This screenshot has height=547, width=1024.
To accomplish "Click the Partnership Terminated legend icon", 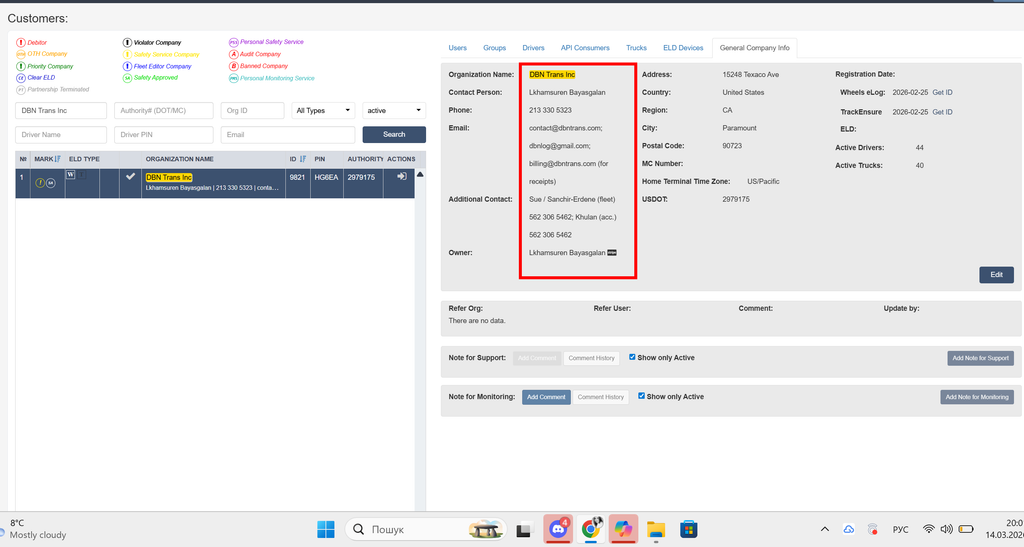I will 20,89.
